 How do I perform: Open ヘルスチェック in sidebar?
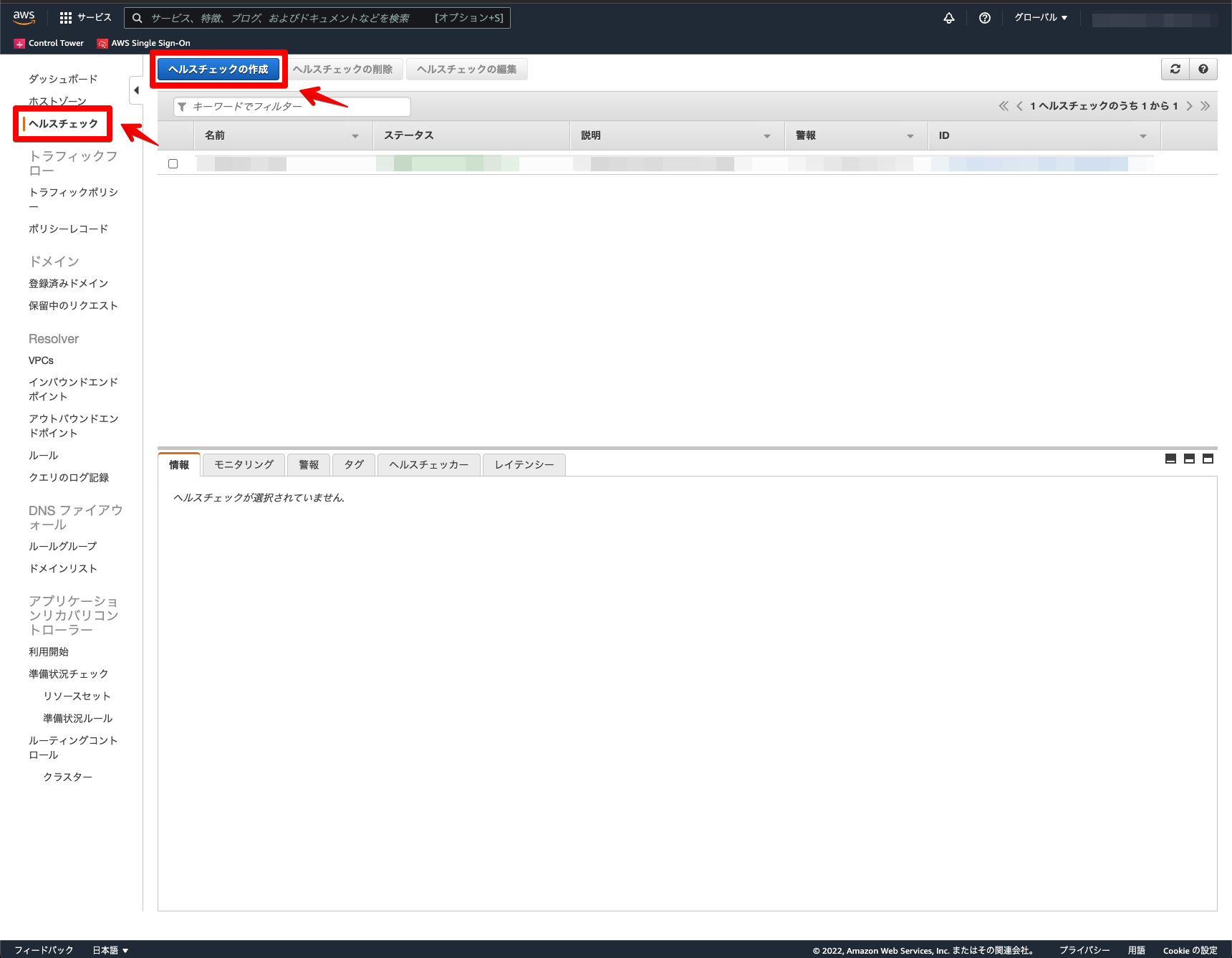click(63, 124)
